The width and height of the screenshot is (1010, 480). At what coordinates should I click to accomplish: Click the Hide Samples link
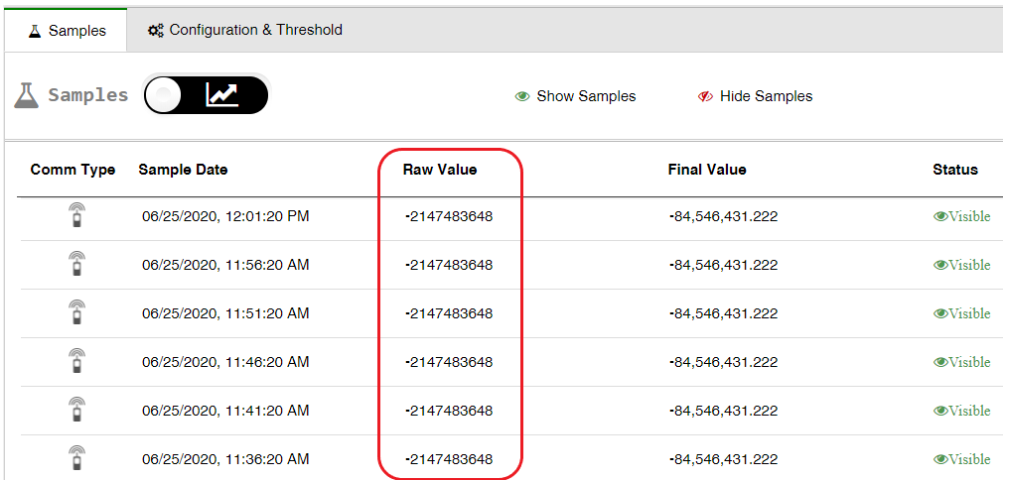(756, 96)
